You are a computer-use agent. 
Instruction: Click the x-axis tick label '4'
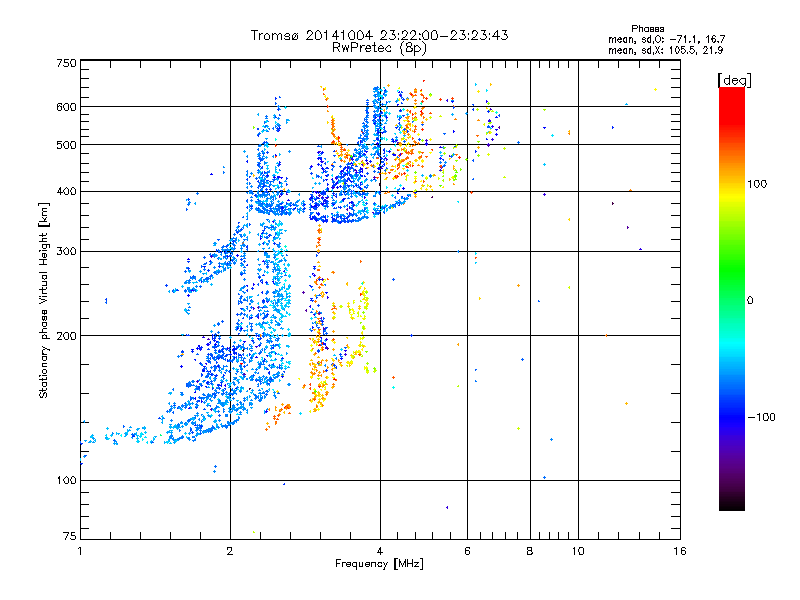coord(380,551)
